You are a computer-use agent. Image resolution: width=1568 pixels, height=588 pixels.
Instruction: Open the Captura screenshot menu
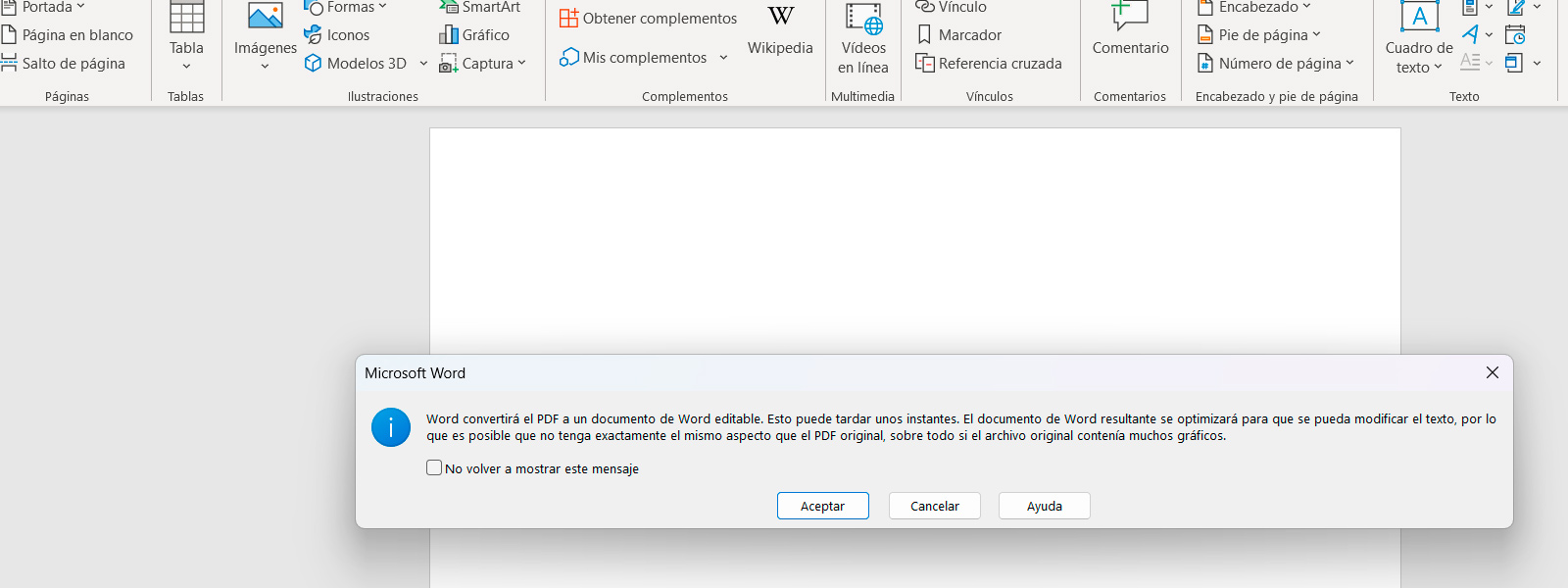tap(483, 64)
